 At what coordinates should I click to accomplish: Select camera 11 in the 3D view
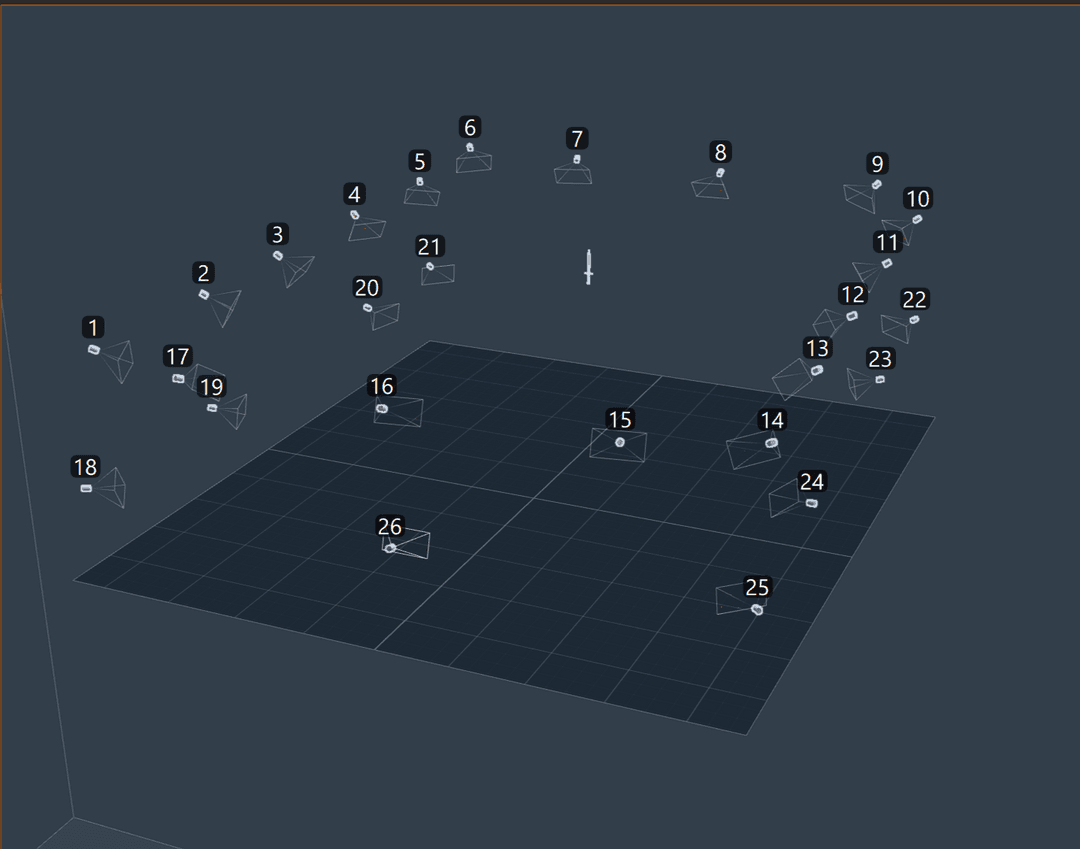coord(887,264)
